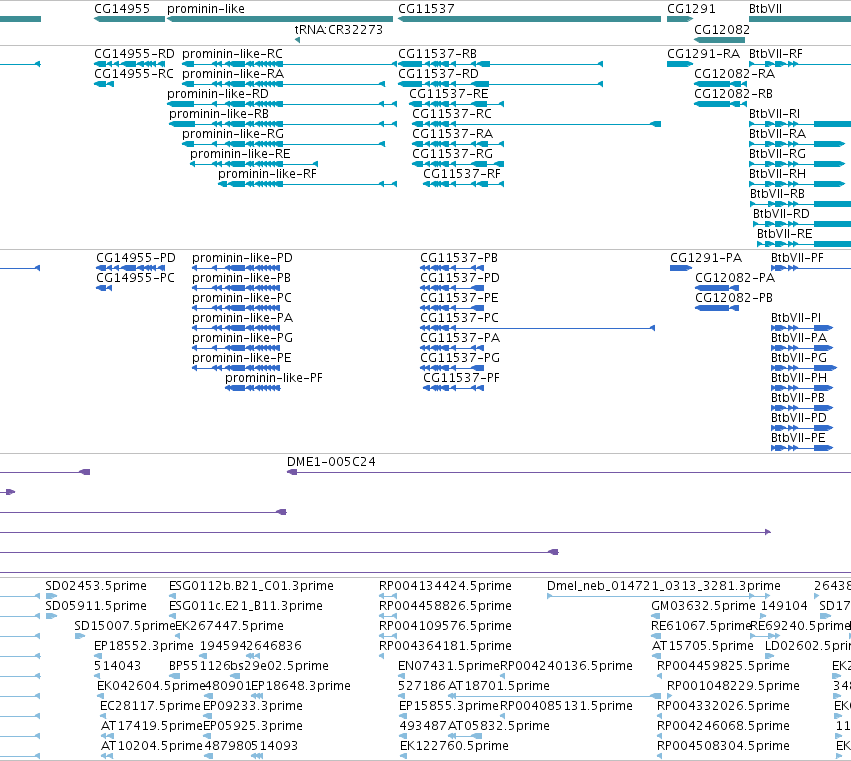This screenshot has height=761, width=851.
Task: Click transcript CG12082-RA
Action: click(734, 74)
